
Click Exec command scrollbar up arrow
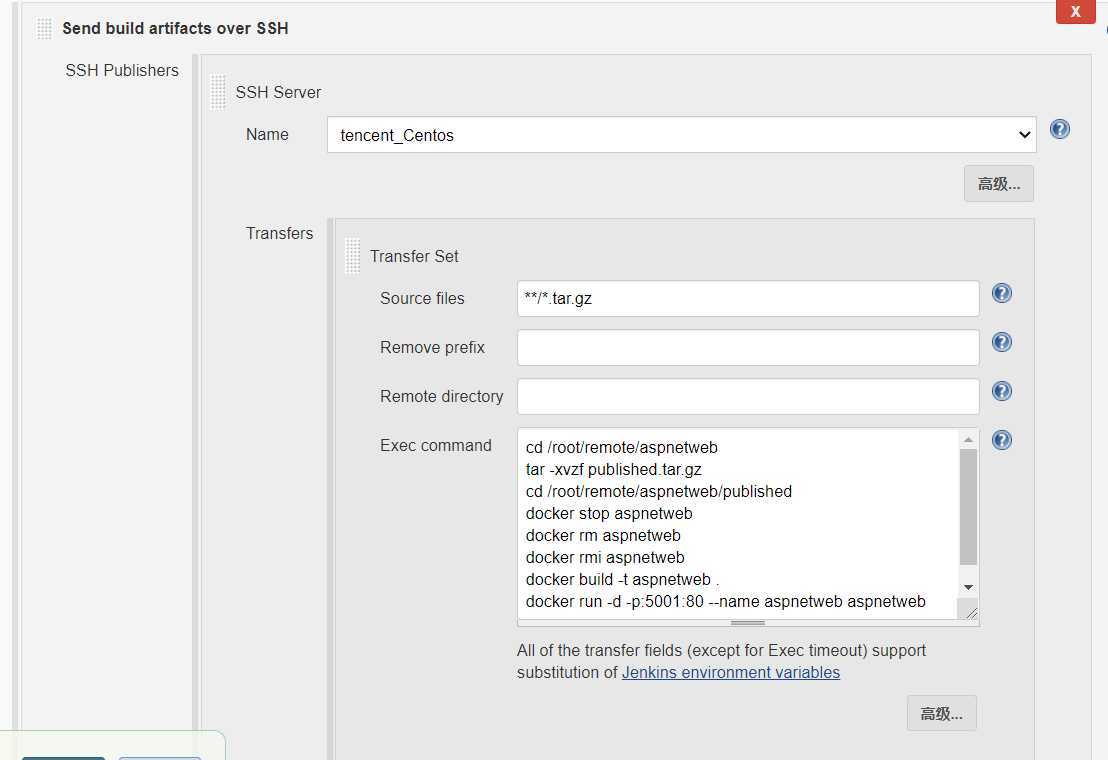968,439
